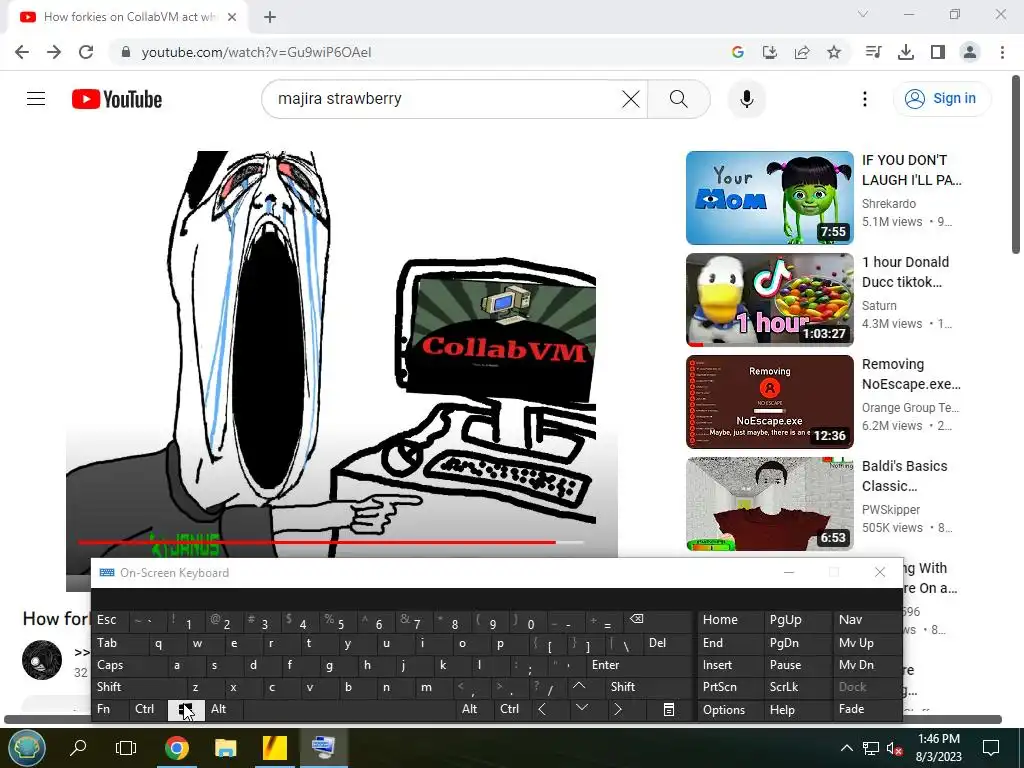The height and width of the screenshot is (768, 1024).
Task: Open Chrome profile avatar
Action: [970, 52]
